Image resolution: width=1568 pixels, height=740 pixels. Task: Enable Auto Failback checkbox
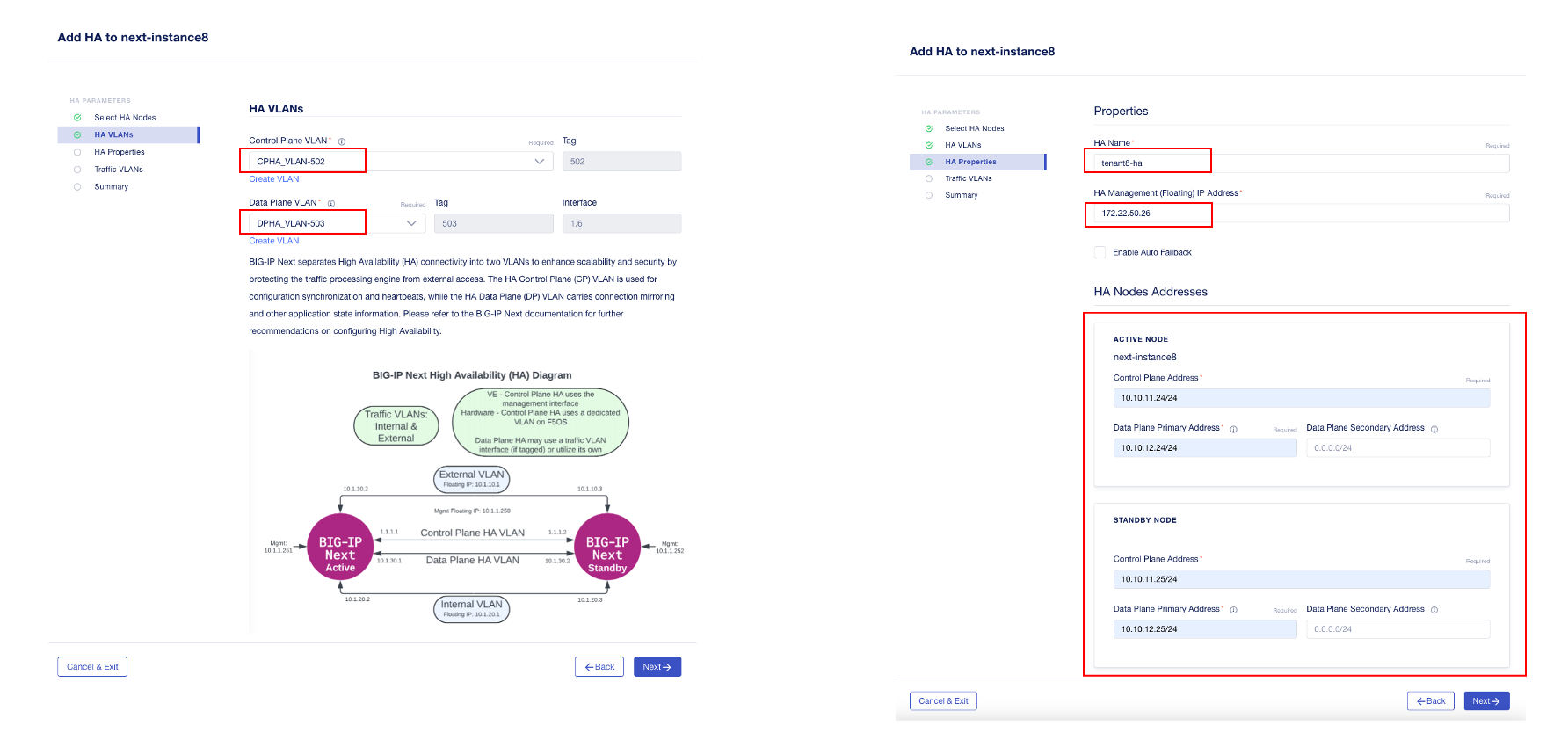(1100, 252)
